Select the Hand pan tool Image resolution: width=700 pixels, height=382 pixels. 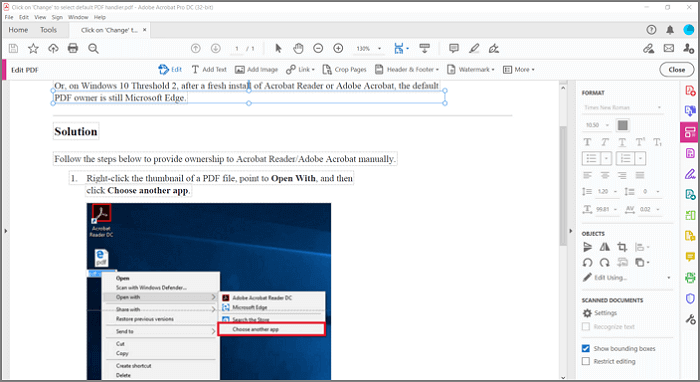[298, 48]
